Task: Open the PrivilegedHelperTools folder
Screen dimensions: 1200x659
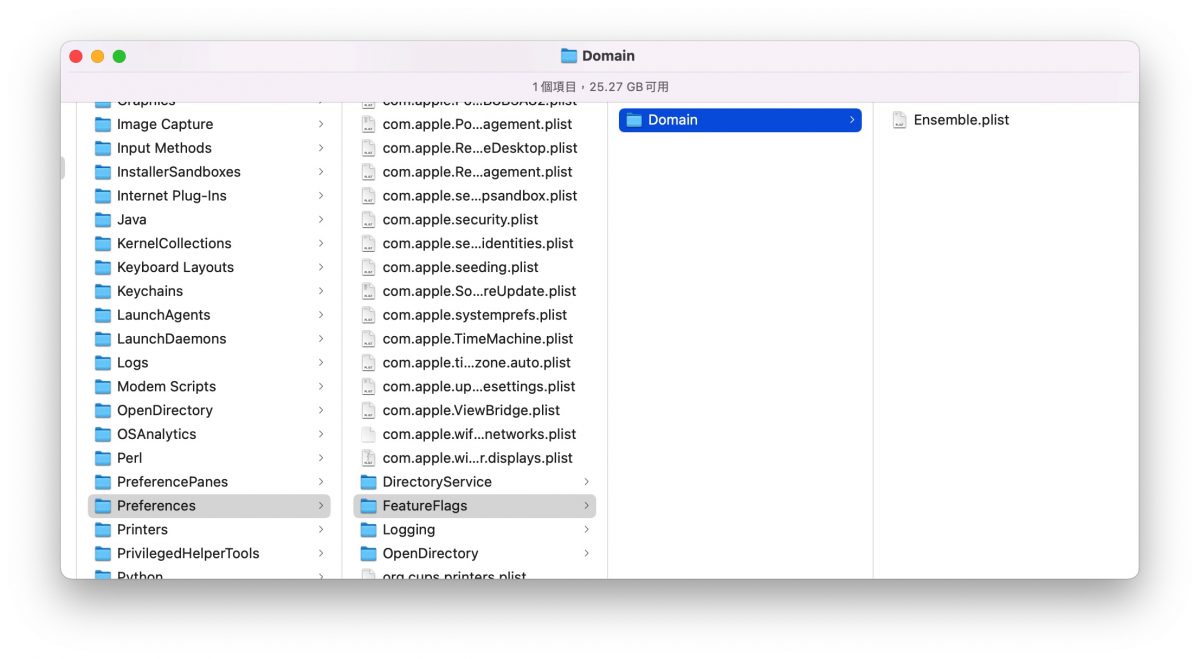Action: 209,553
